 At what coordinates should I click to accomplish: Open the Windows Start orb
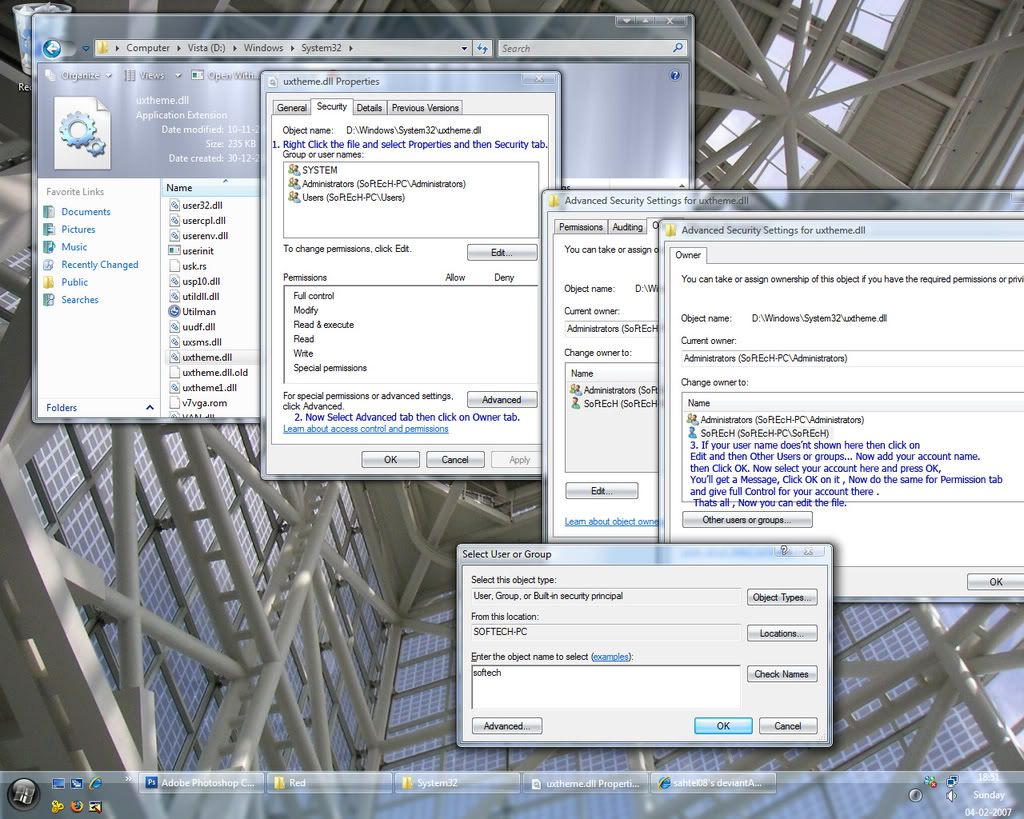[x=24, y=794]
